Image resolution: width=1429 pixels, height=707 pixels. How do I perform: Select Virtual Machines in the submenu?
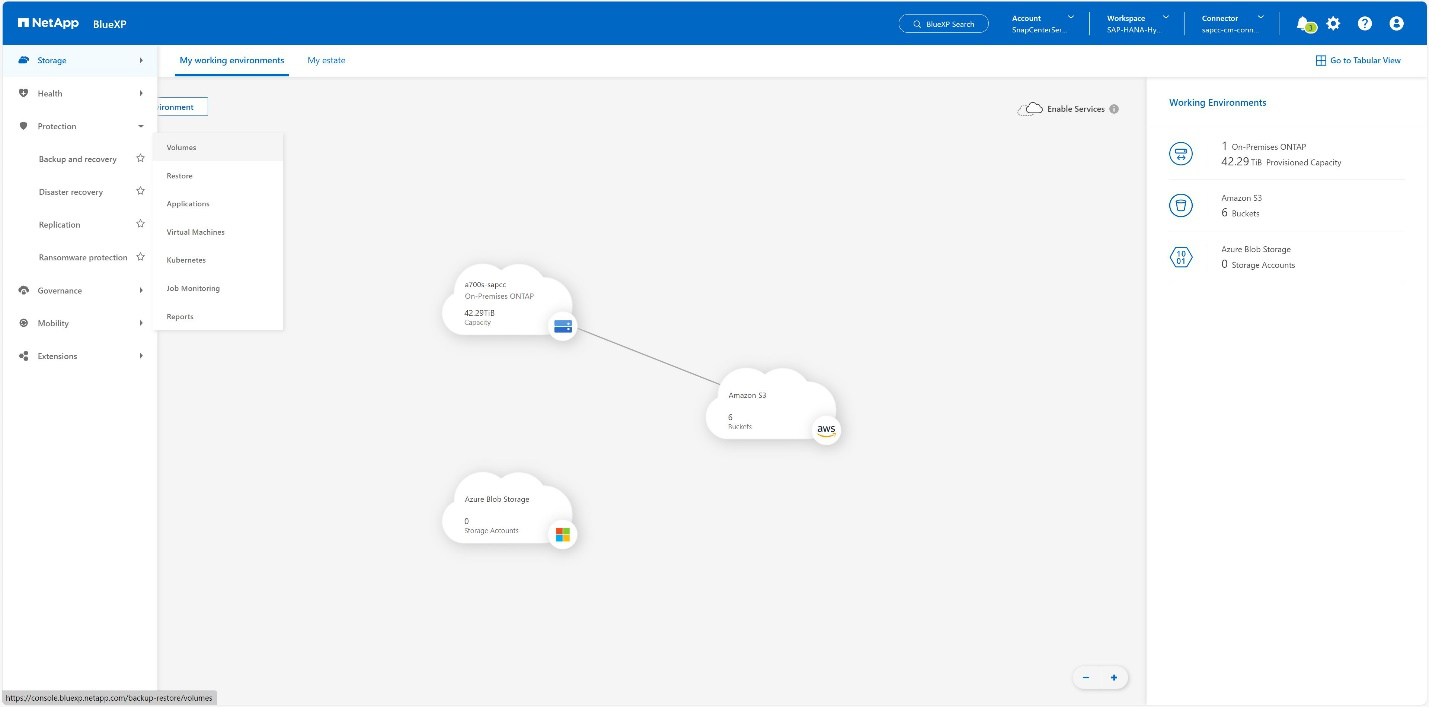[218, 232]
